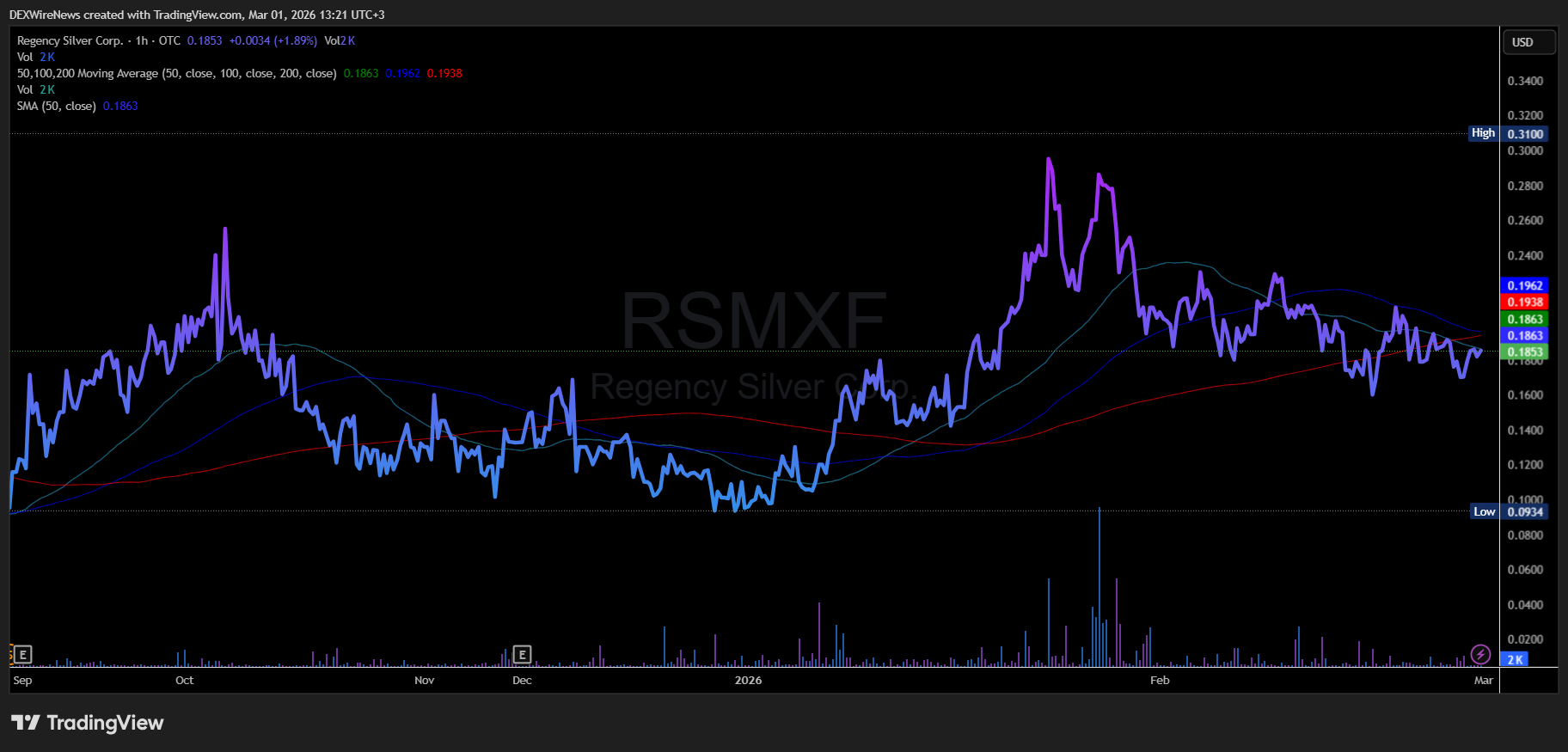Select the SMA (50, close) indicator legend

click(56, 106)
